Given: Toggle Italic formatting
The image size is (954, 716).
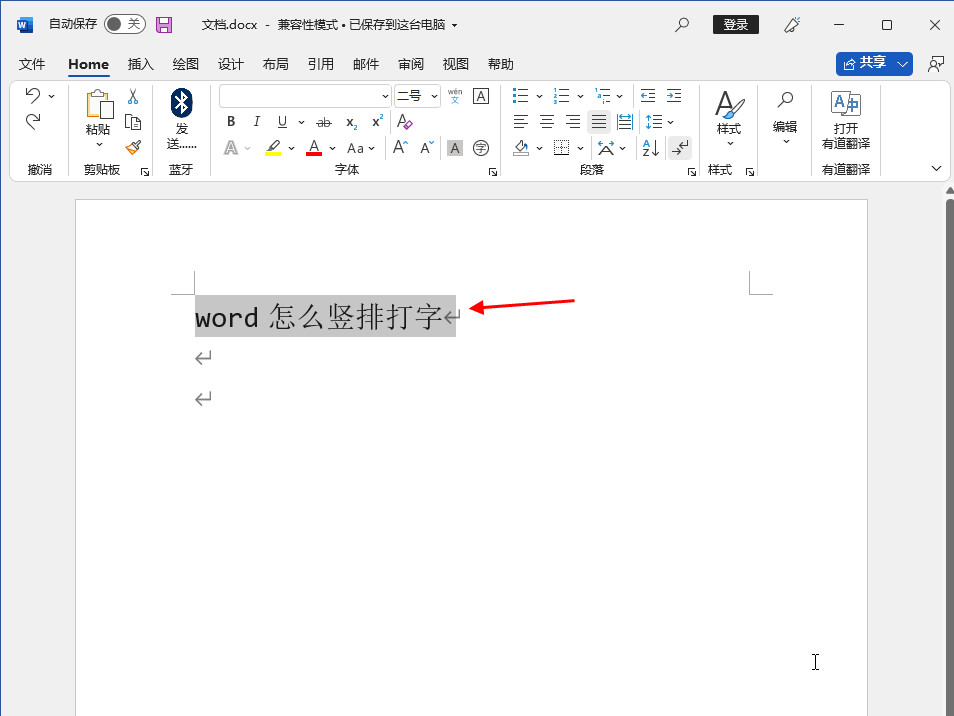Looking at the screenshot, I should [257, 122].
